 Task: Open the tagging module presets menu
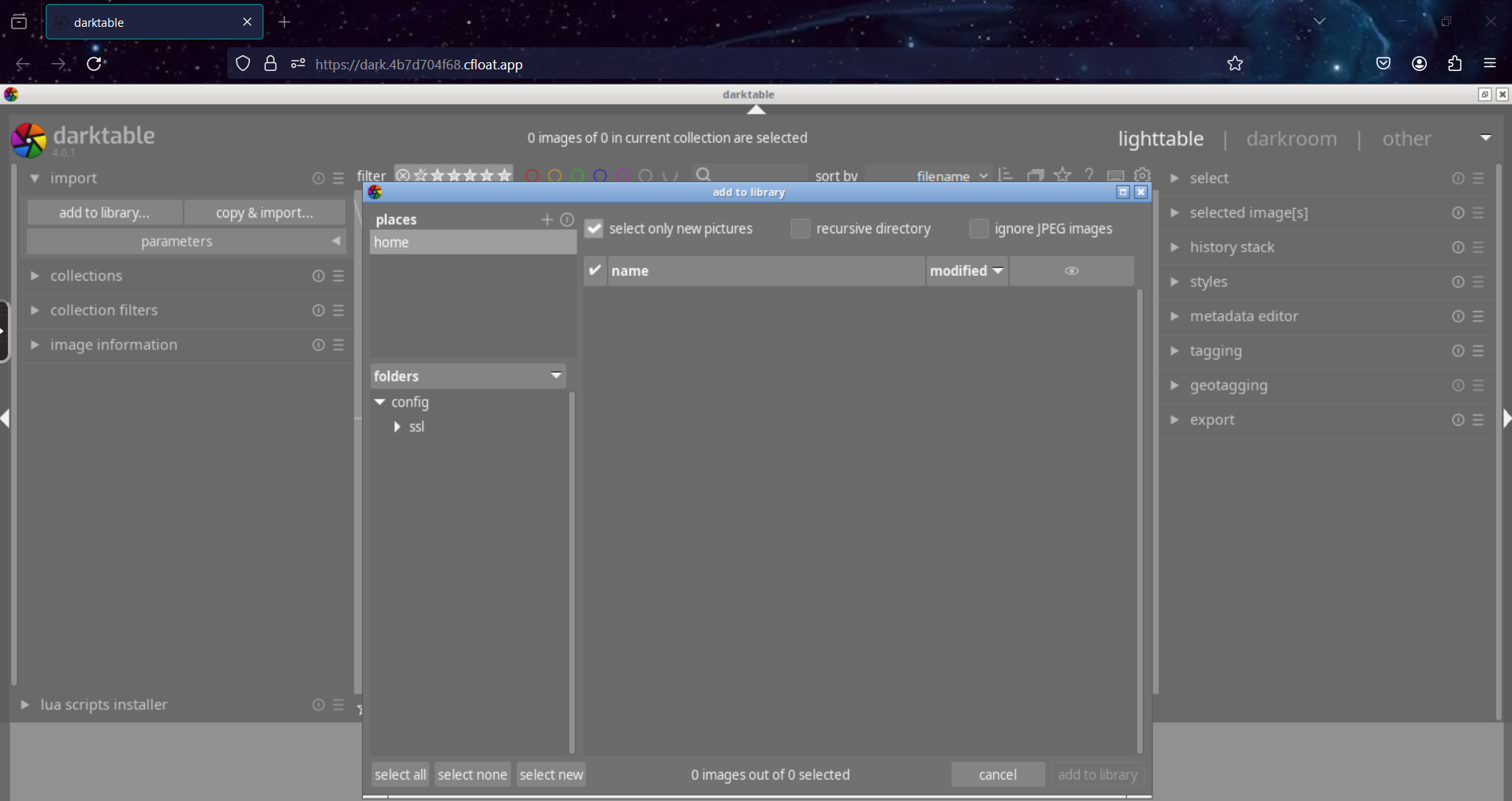[1478, 351]
